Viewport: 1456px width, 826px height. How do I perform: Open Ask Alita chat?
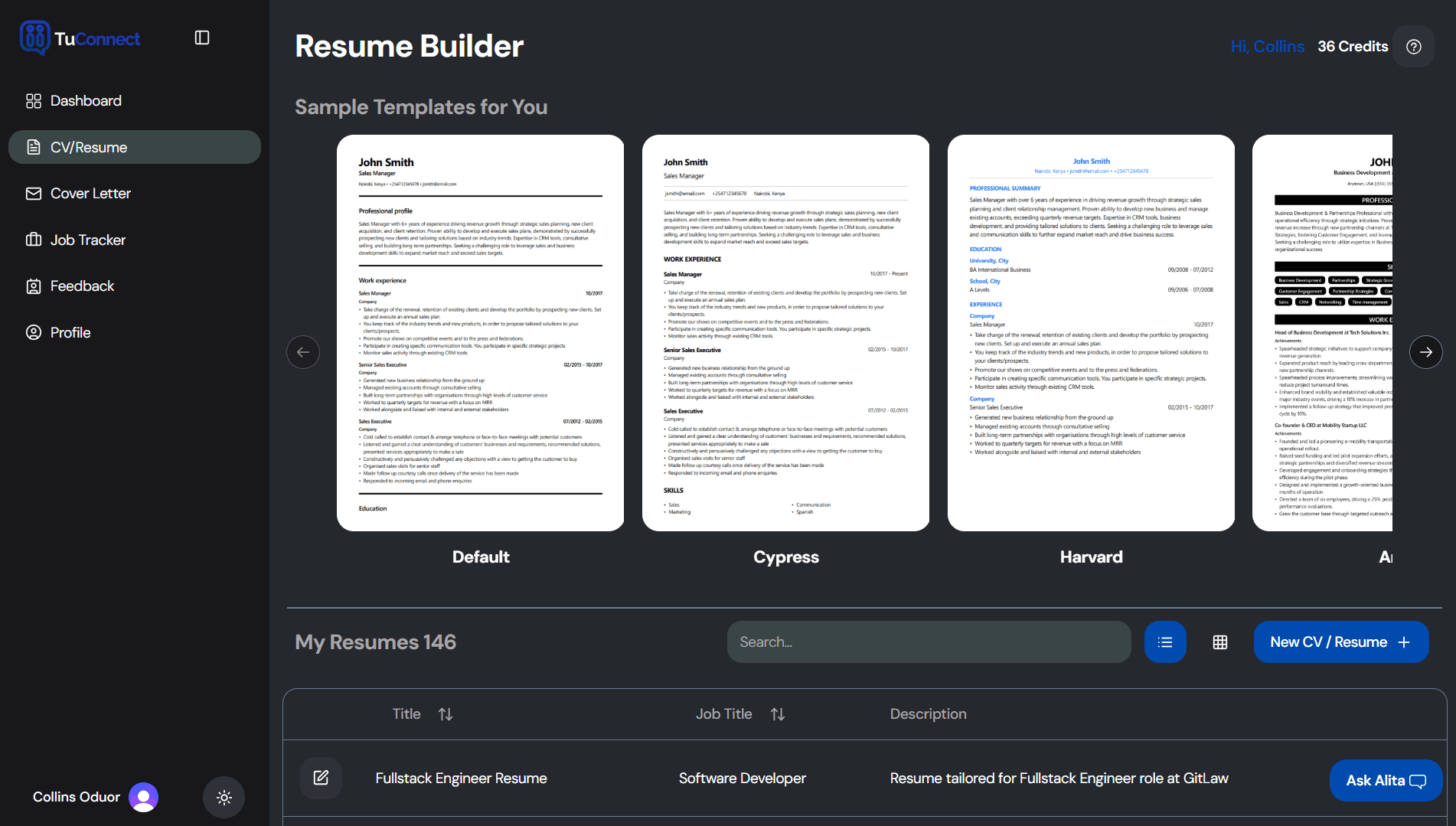(1386, 780)
